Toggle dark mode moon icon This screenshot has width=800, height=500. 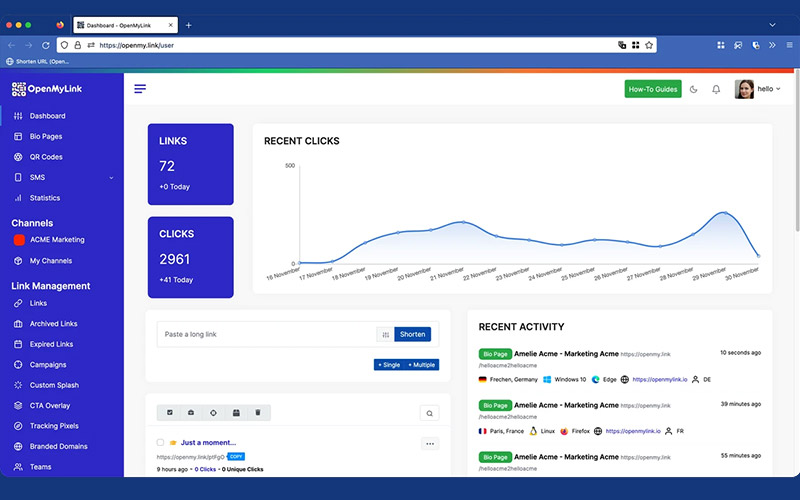693,89
